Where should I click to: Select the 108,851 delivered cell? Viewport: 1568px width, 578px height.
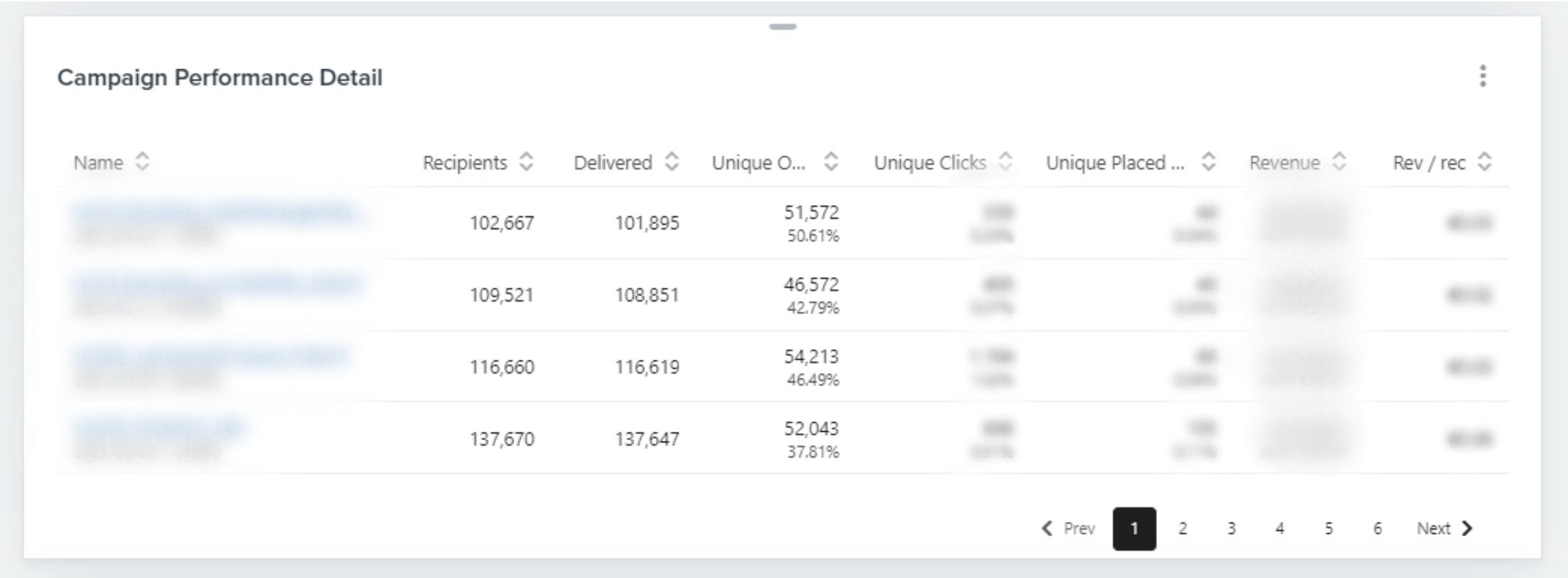[x=647, y=295]
